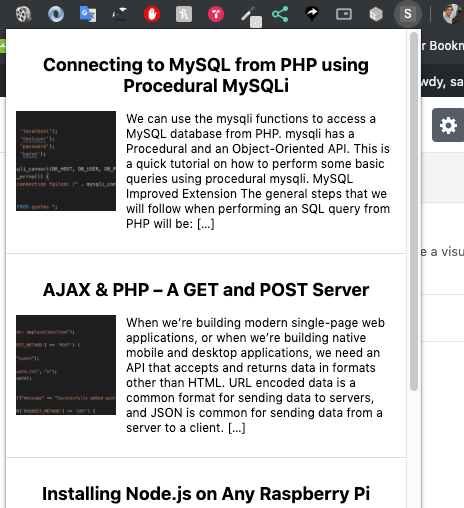Click the black arrow bubble extension icon
The width and height of the screenshot is (464, 508).
click(312, 14)
